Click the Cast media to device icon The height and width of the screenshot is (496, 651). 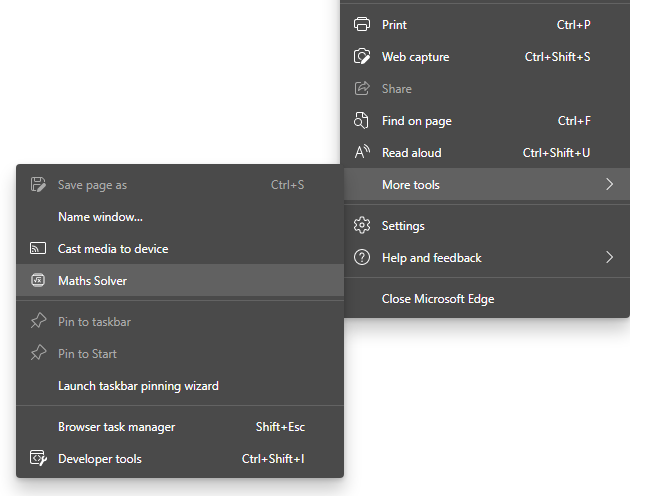(38, 249)
